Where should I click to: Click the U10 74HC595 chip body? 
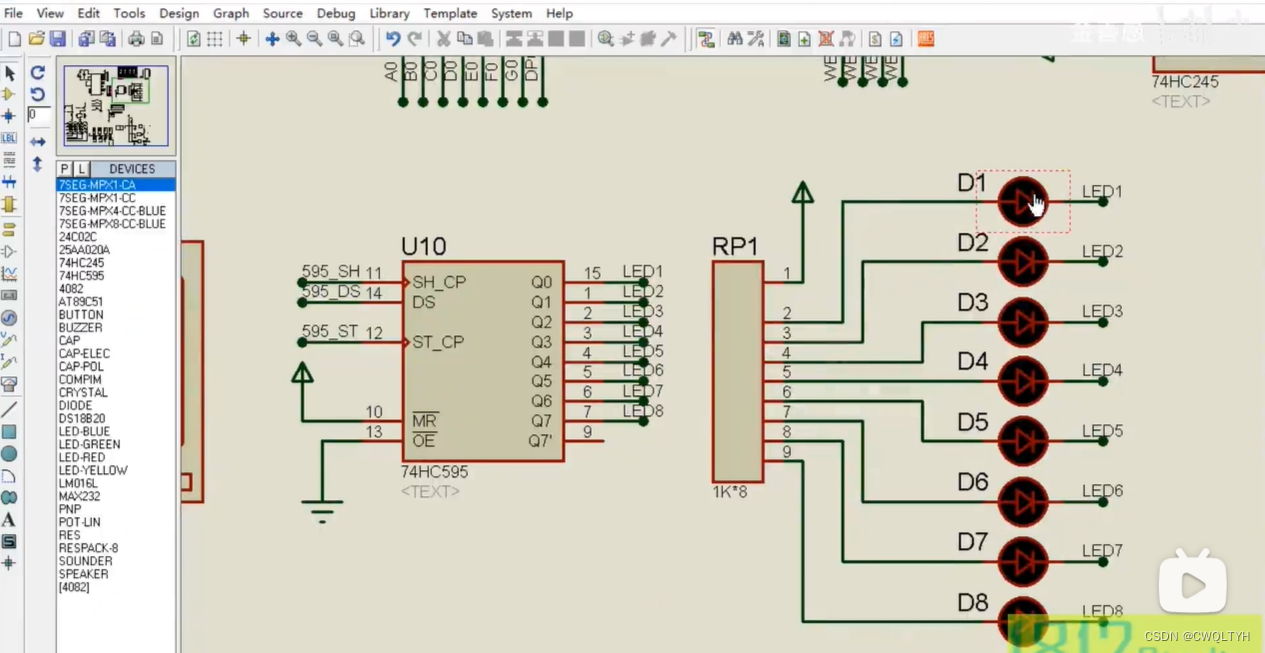pos(483,361)
